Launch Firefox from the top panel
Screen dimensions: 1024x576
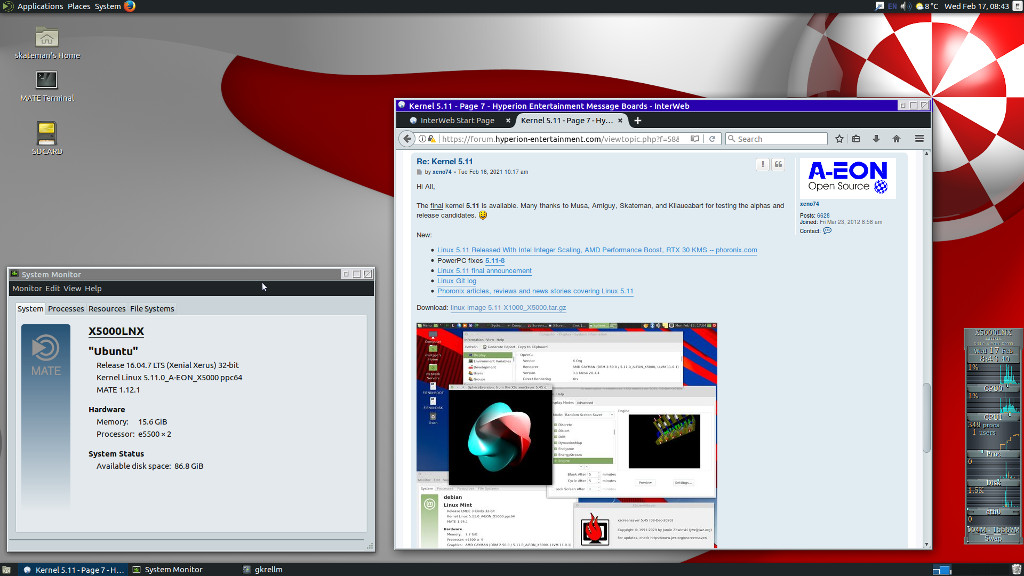129,6
